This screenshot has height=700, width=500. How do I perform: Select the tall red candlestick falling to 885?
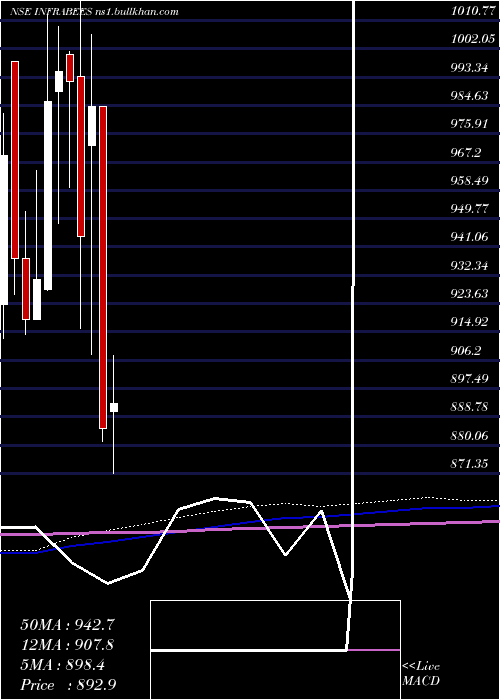103,267
